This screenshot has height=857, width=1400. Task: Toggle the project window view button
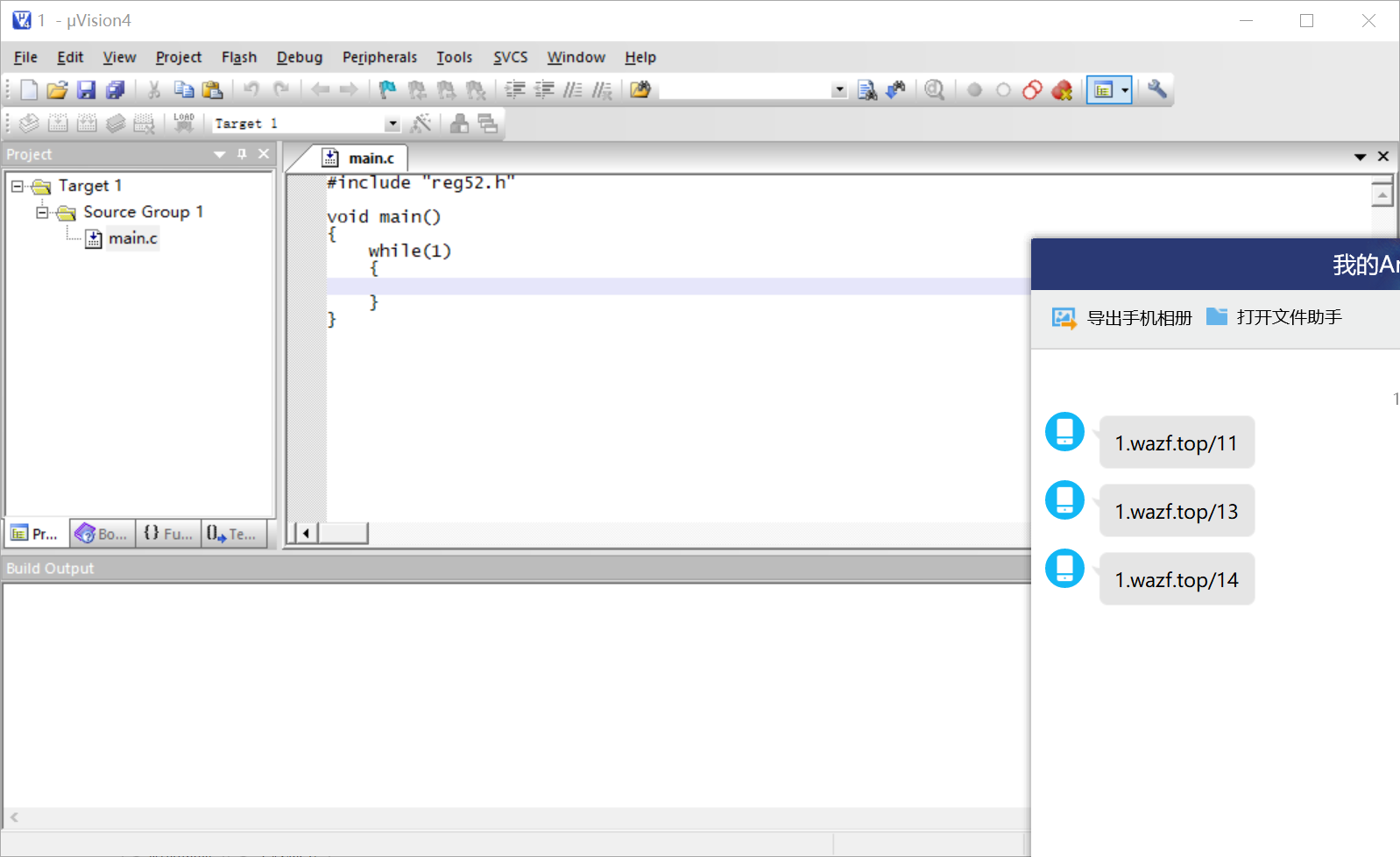[1103, 89]
